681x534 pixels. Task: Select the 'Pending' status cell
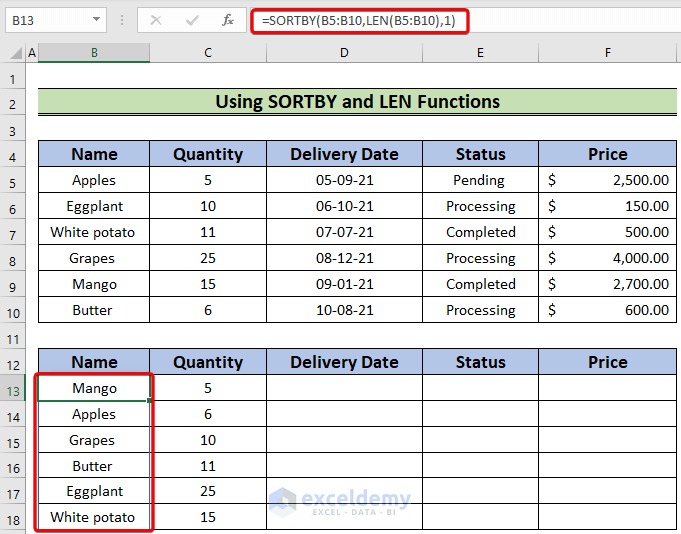pos(480,180)
